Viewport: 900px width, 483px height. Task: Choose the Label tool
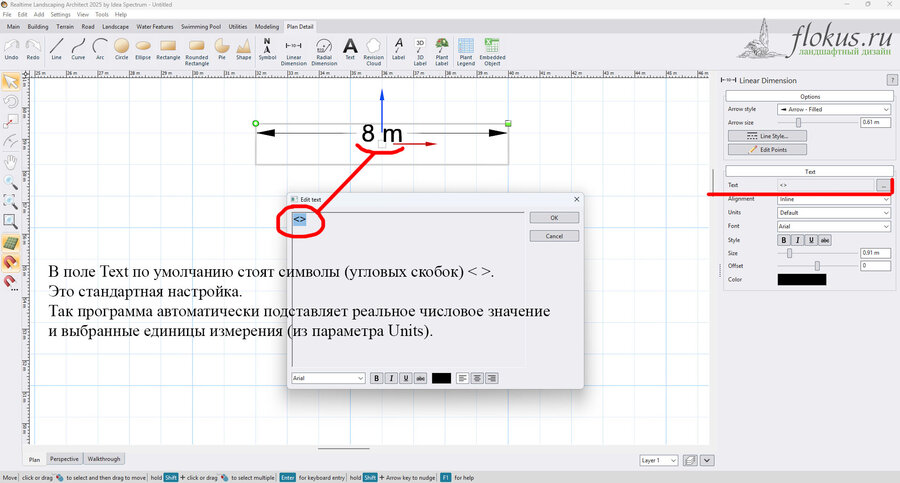(398, 49)
